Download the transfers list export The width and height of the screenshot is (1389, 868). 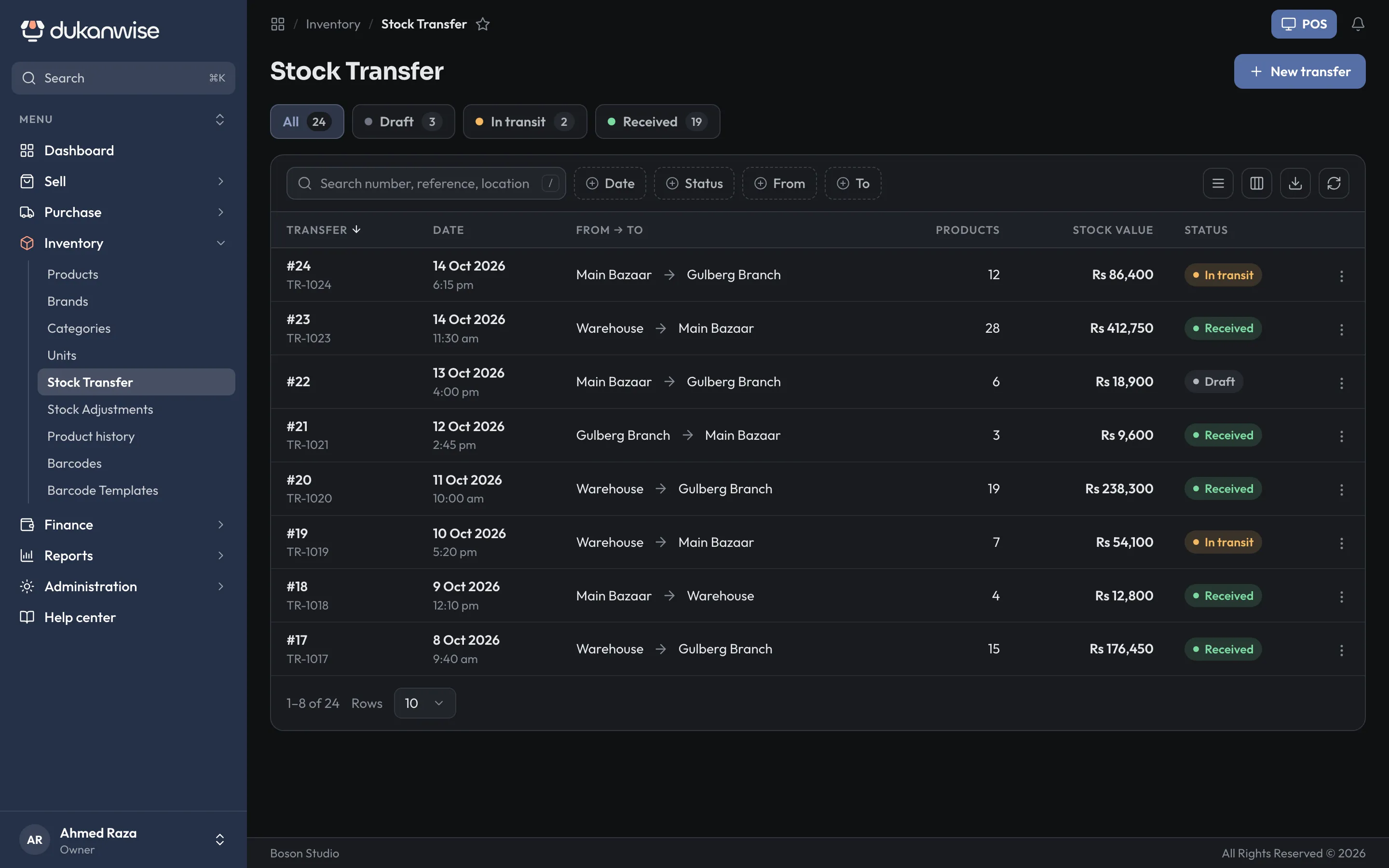coord(1295,183)
